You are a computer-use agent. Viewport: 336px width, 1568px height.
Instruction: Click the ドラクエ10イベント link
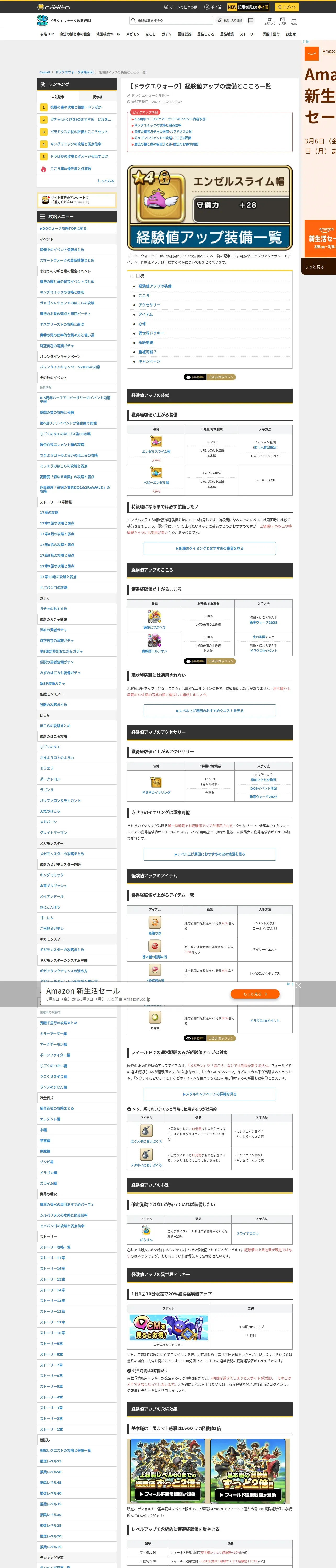(x=265, y=1021)
